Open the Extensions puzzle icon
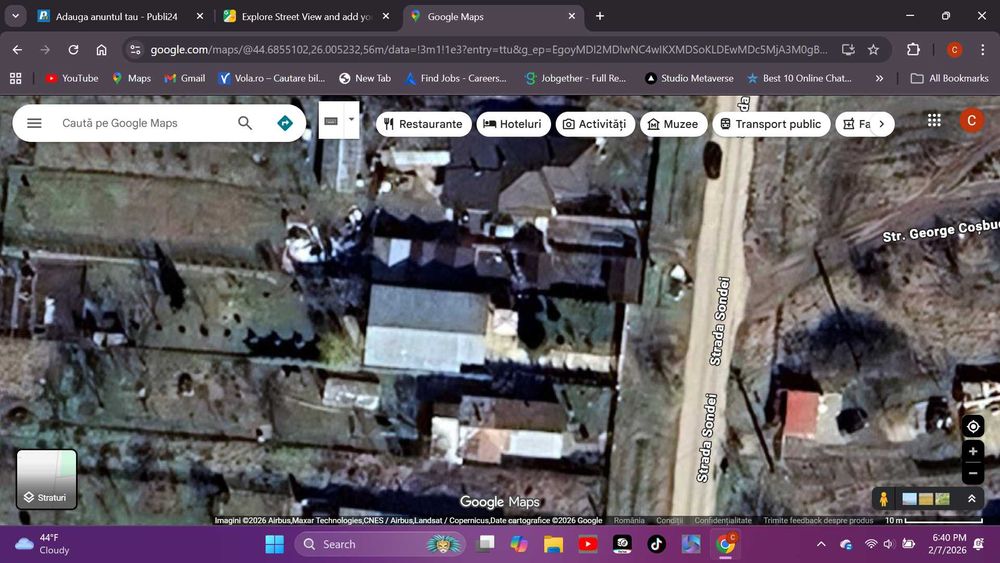Viewport: 1000px width, 563px height. click(913, 50)
